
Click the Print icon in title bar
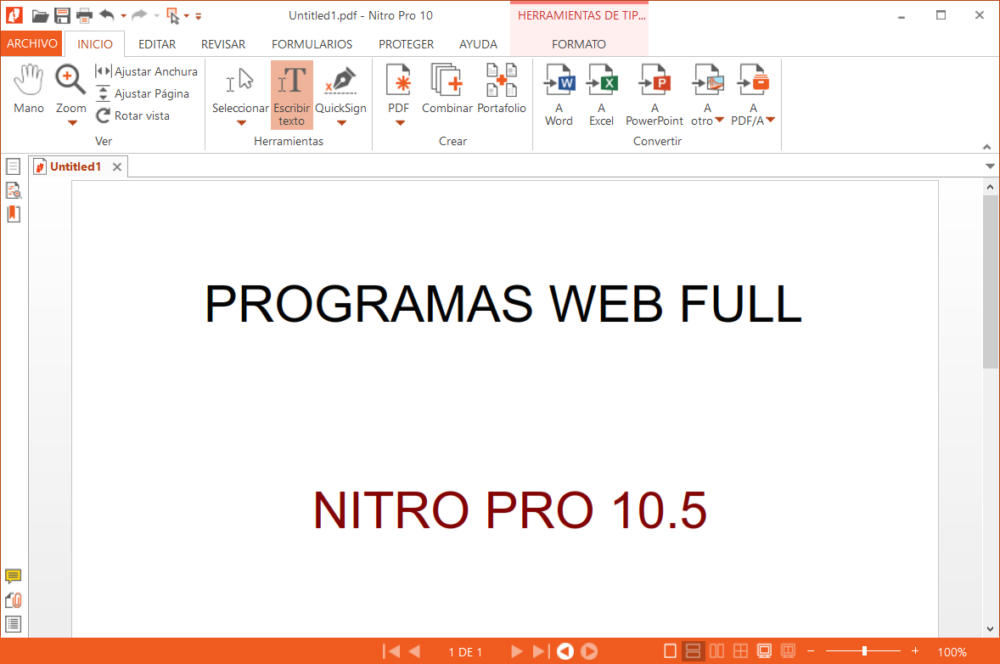tap(84, 15)
